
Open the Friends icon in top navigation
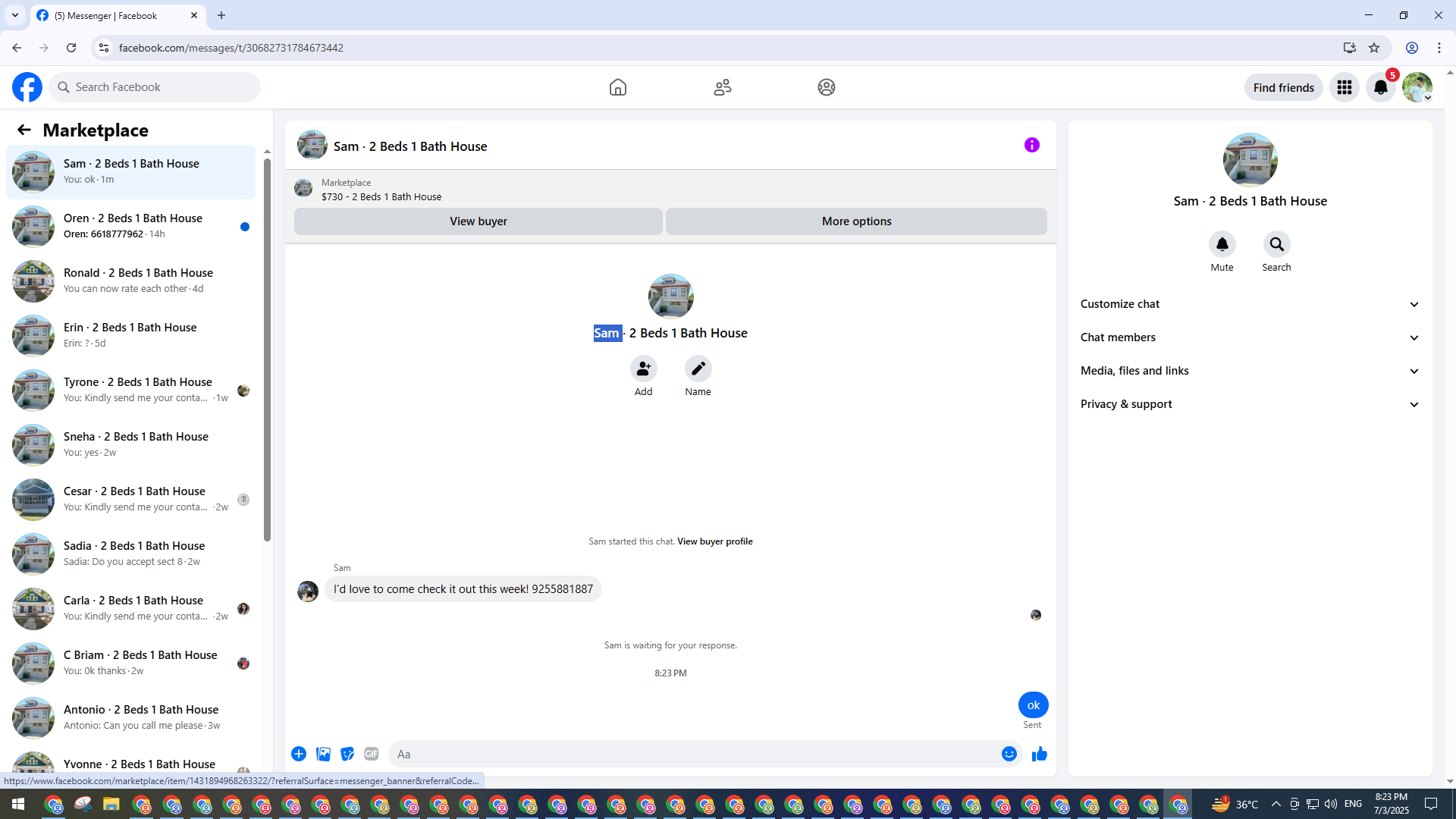(x=722, y=87)
